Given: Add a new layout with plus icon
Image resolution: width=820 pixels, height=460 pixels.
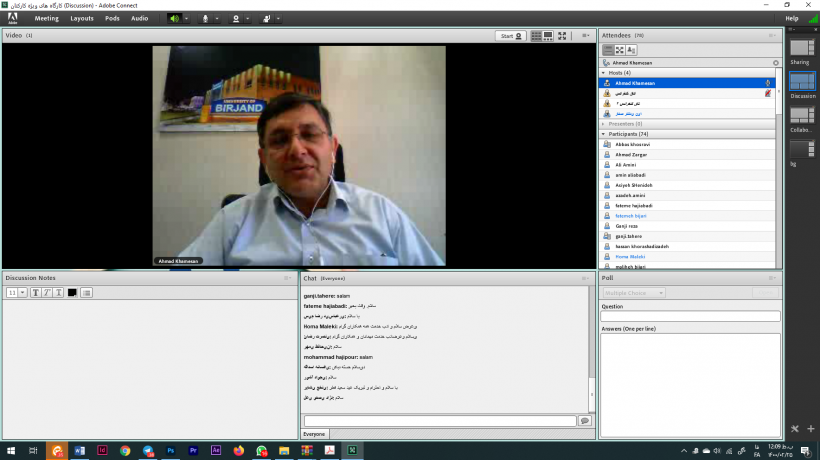Looking at the screenshot, I should 811,429.
